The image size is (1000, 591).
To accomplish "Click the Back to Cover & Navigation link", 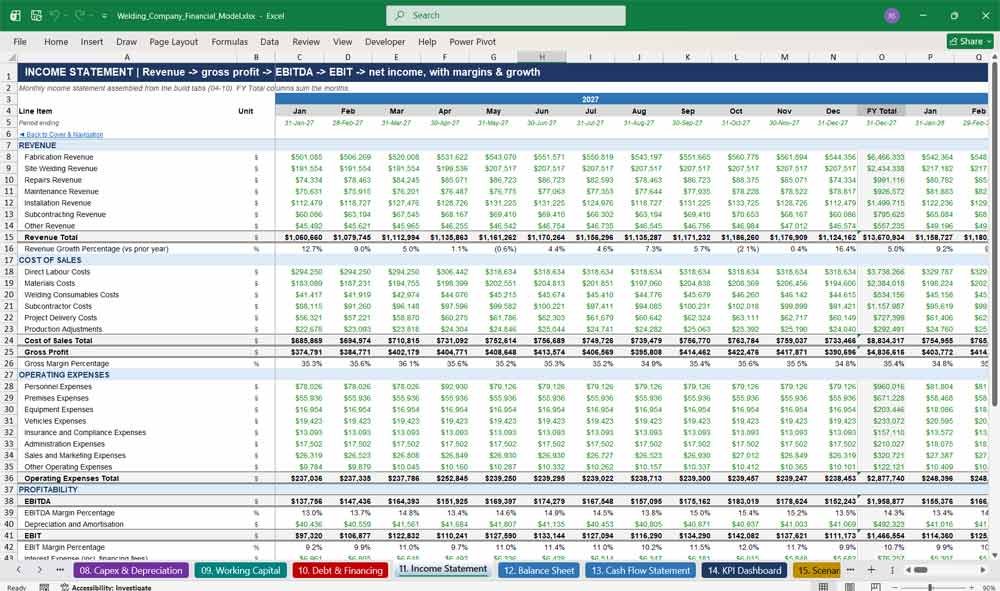I will click(x=61, y=135).
